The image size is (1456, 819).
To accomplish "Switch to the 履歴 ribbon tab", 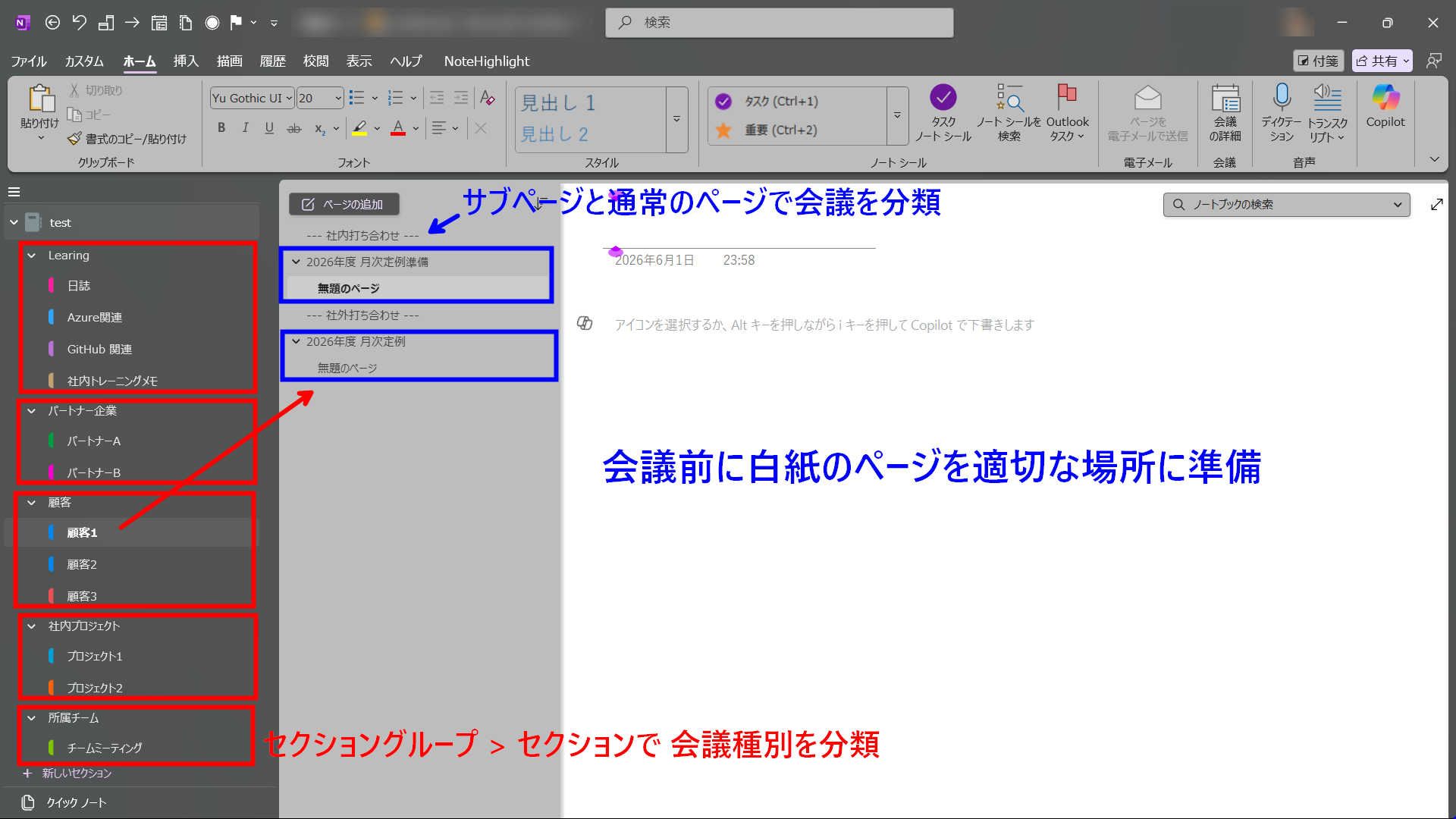I will tap(273, 61).
